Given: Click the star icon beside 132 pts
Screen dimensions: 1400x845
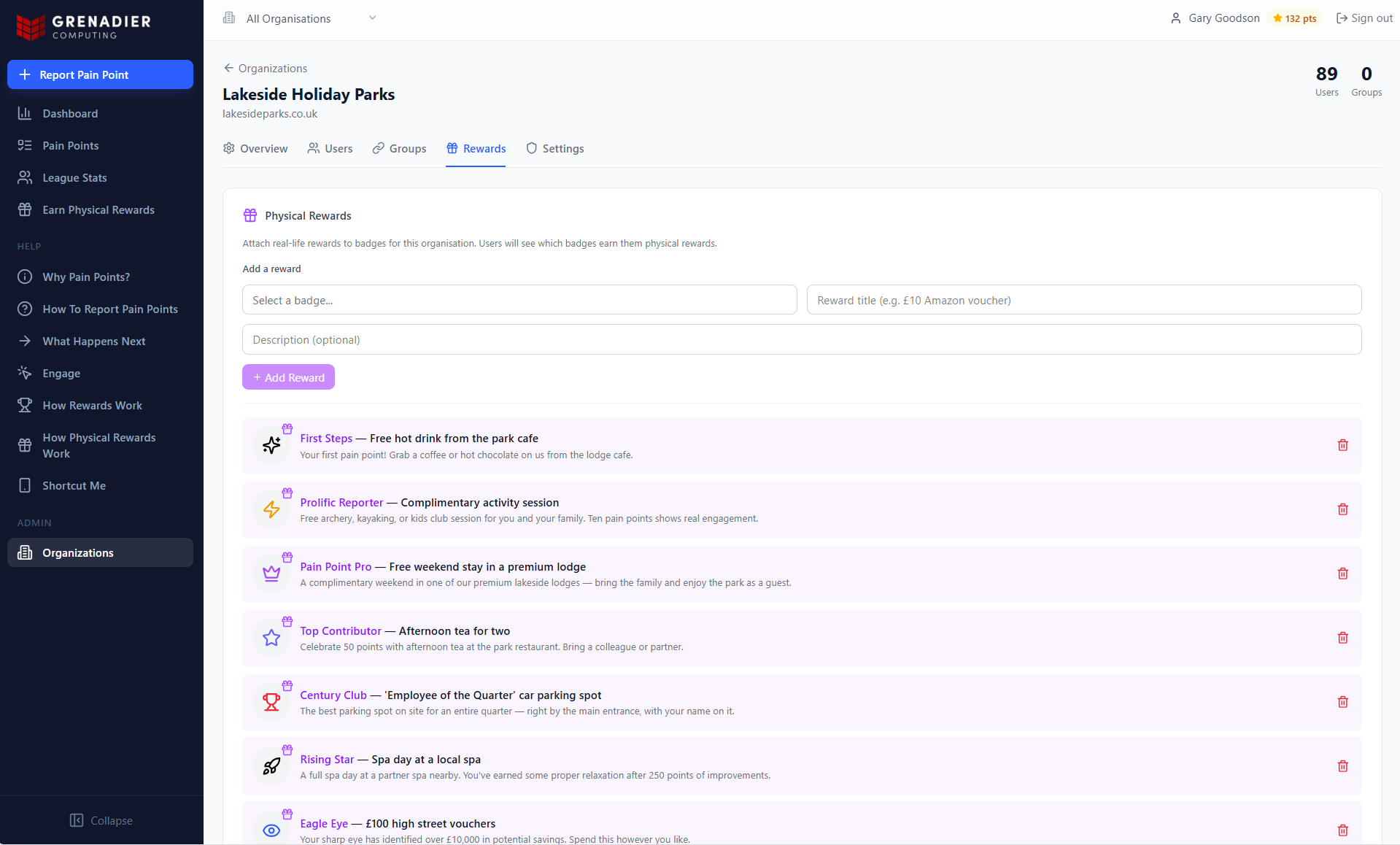Looking at the screenshot, I should 1277,18.
